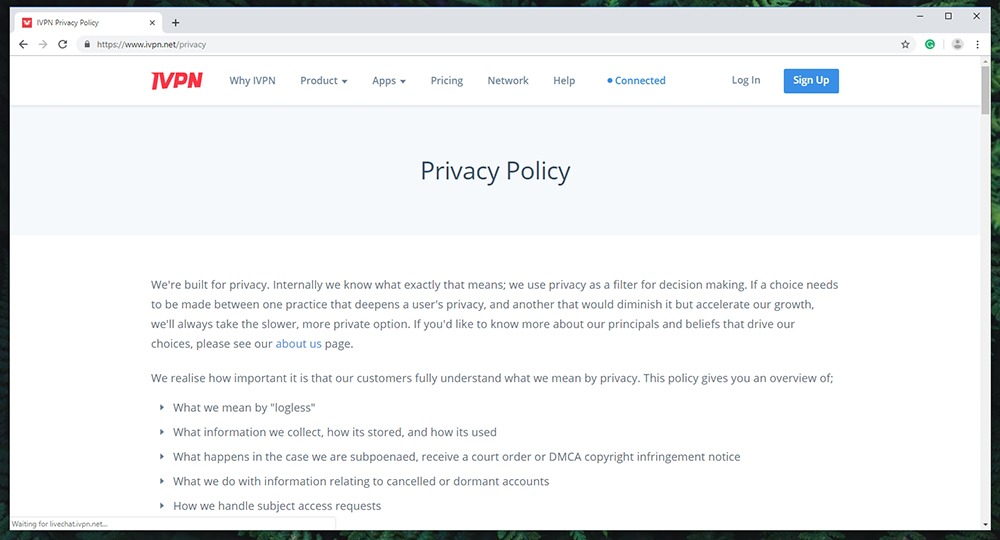Click the Connected status indicator
This screenshot has width=1000, height=540.
click(636, 80)
